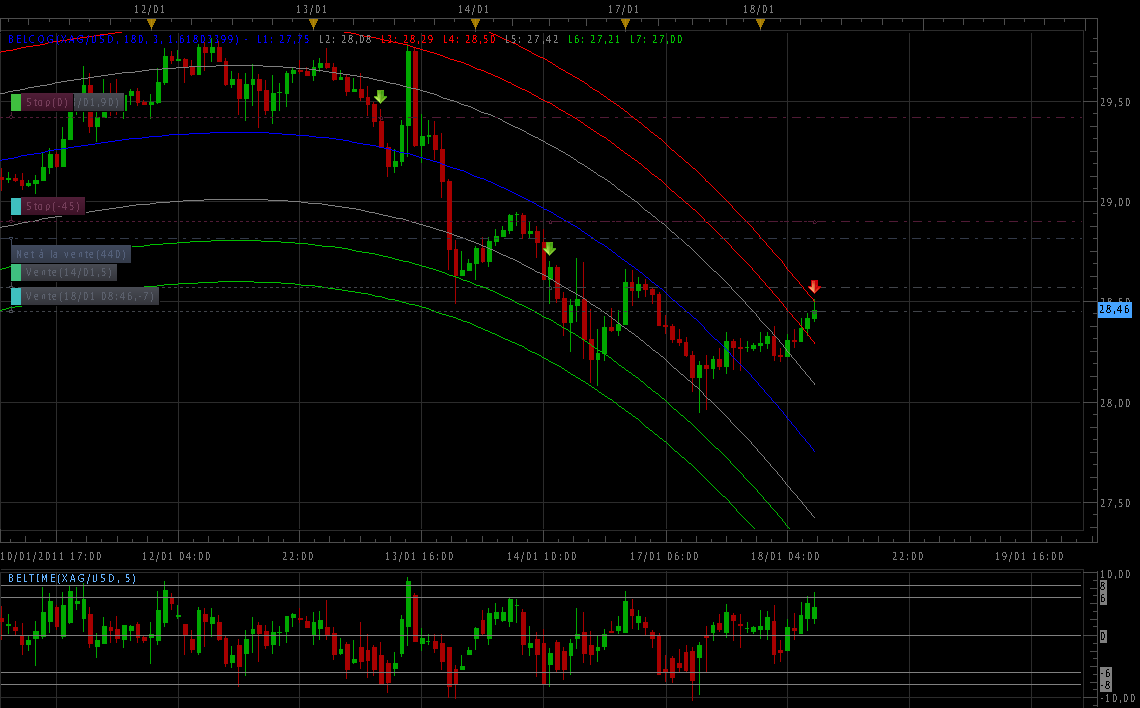Click the 18/01 orange day marker triangle

760,23
